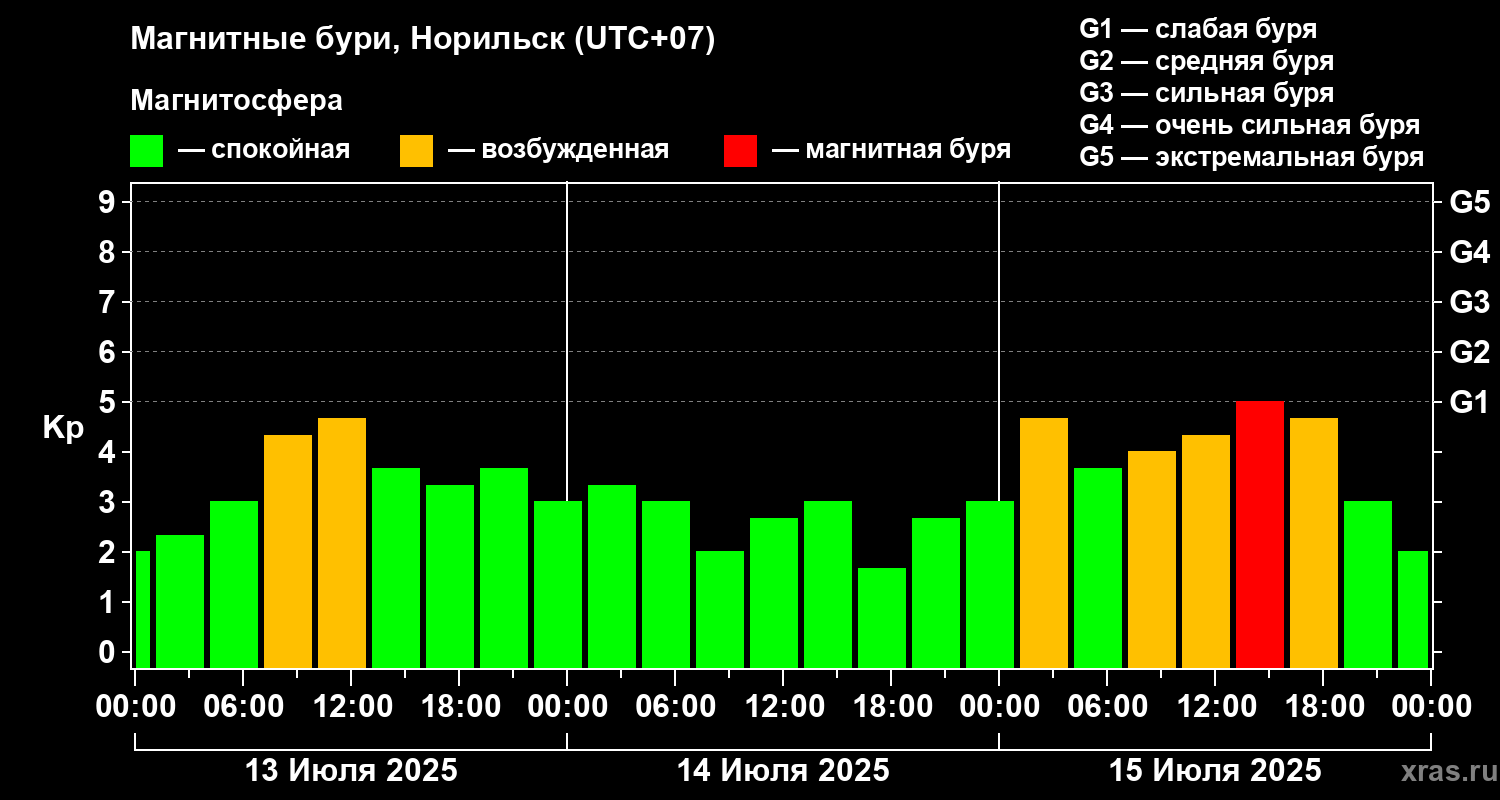Click the '5' value on Kp axis
1500x800 pixels.
click(109, 402)
